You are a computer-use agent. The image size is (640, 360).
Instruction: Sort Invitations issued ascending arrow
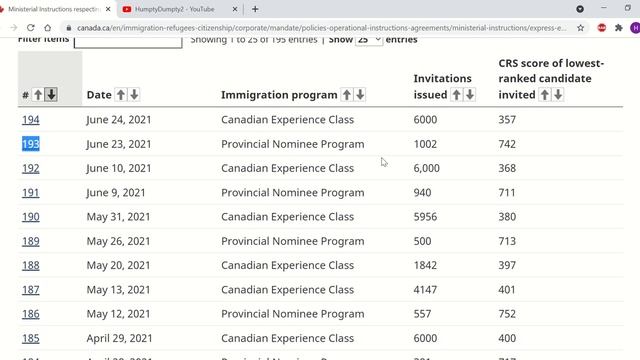click(x=456, y=95)
